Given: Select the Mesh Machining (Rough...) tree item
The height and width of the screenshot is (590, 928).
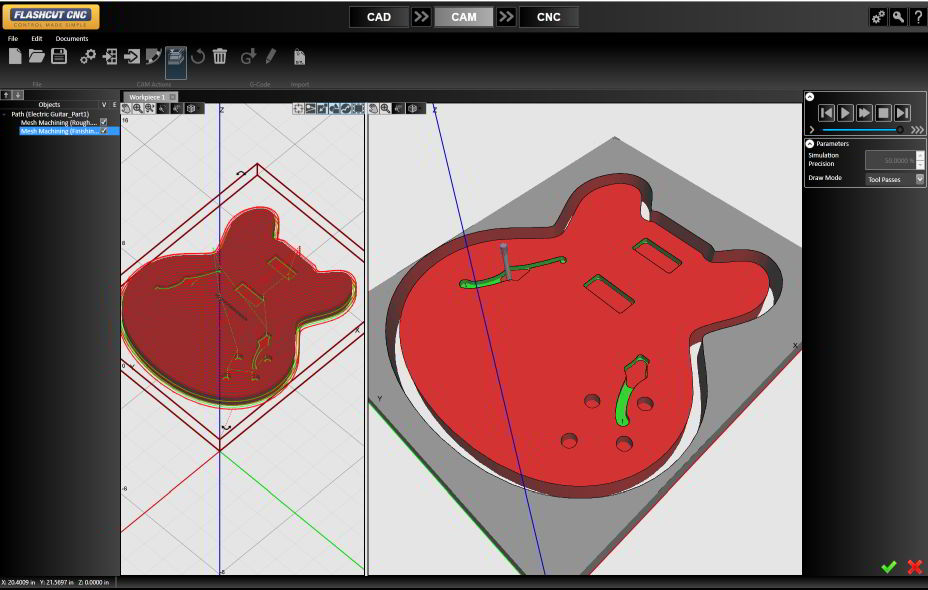Looking at the screenshot, I should pyautogui.click(x=59, y=122).
